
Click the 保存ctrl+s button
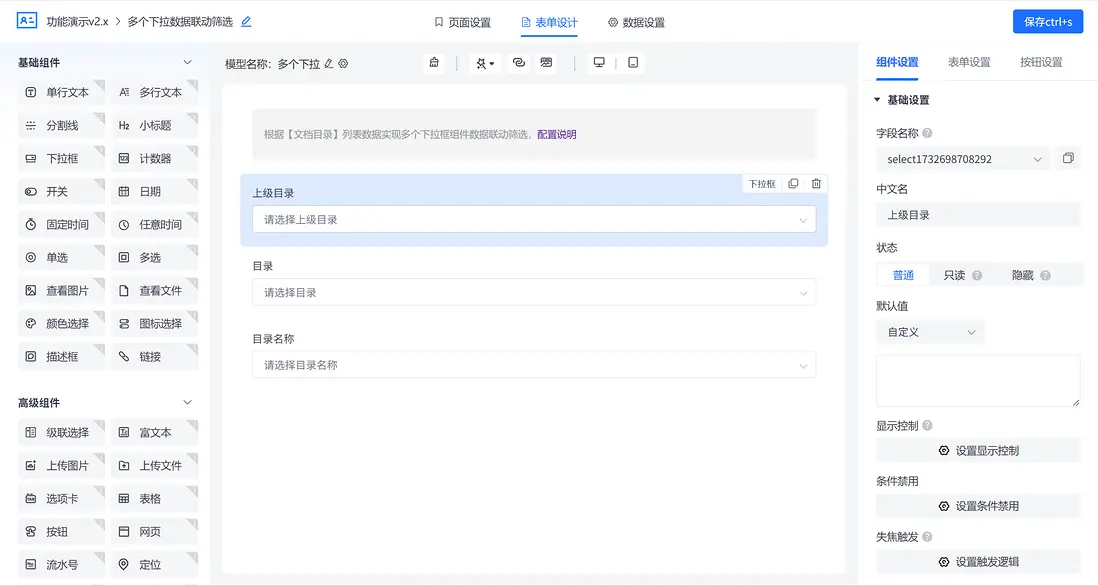[x=1048, y=21]
